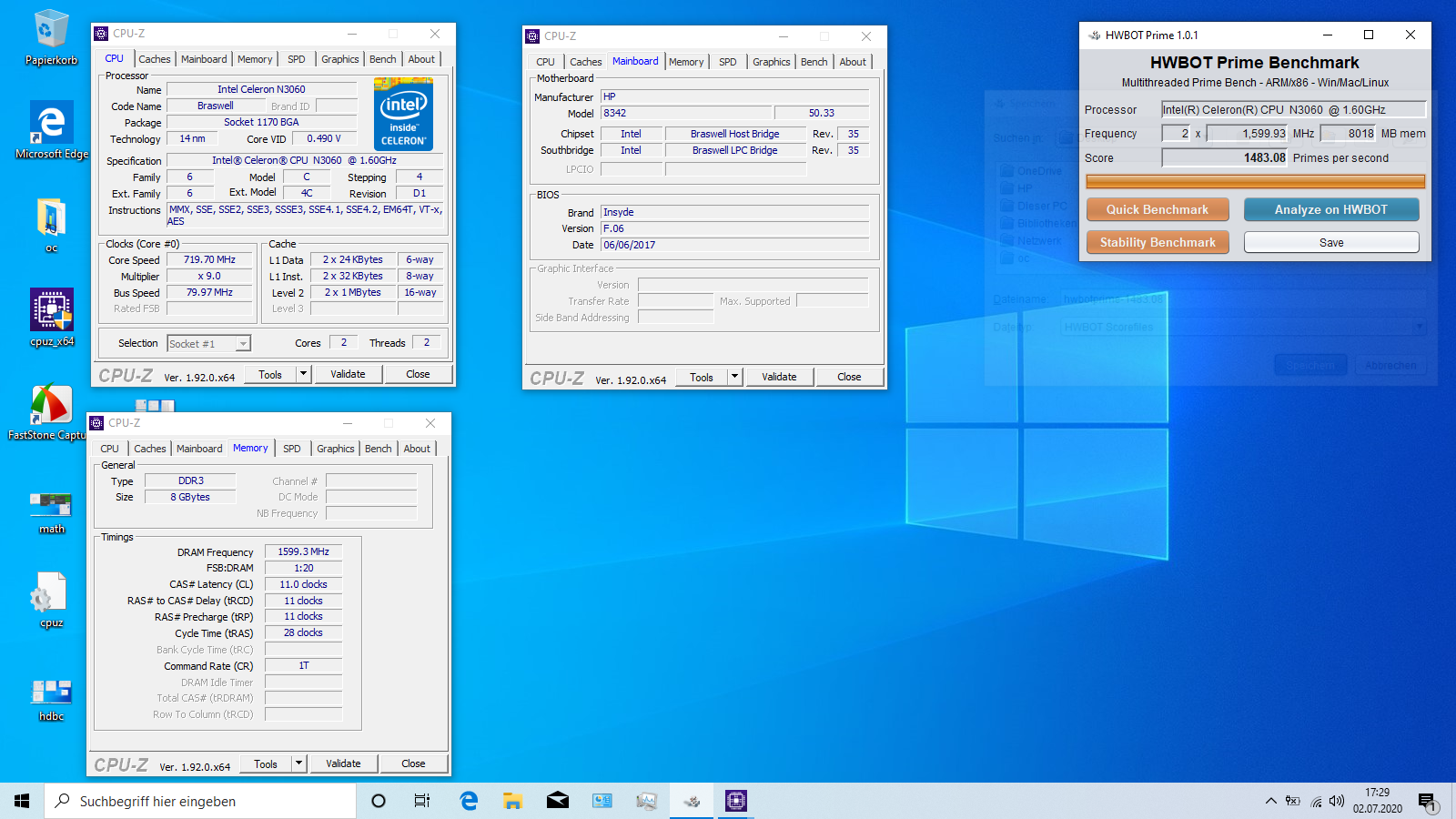Image resolution: width=1456 pixels, height=819 pixels.
Task: Expand Tools dropdown arrow in CPU-Z CPU window
Action: pos(303,374)
